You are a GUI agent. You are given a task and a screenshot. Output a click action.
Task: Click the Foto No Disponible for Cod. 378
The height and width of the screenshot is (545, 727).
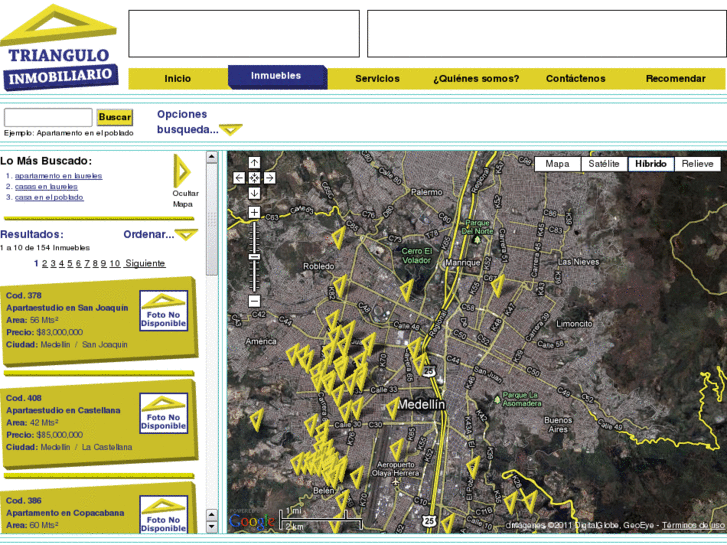tap(164, 311)
